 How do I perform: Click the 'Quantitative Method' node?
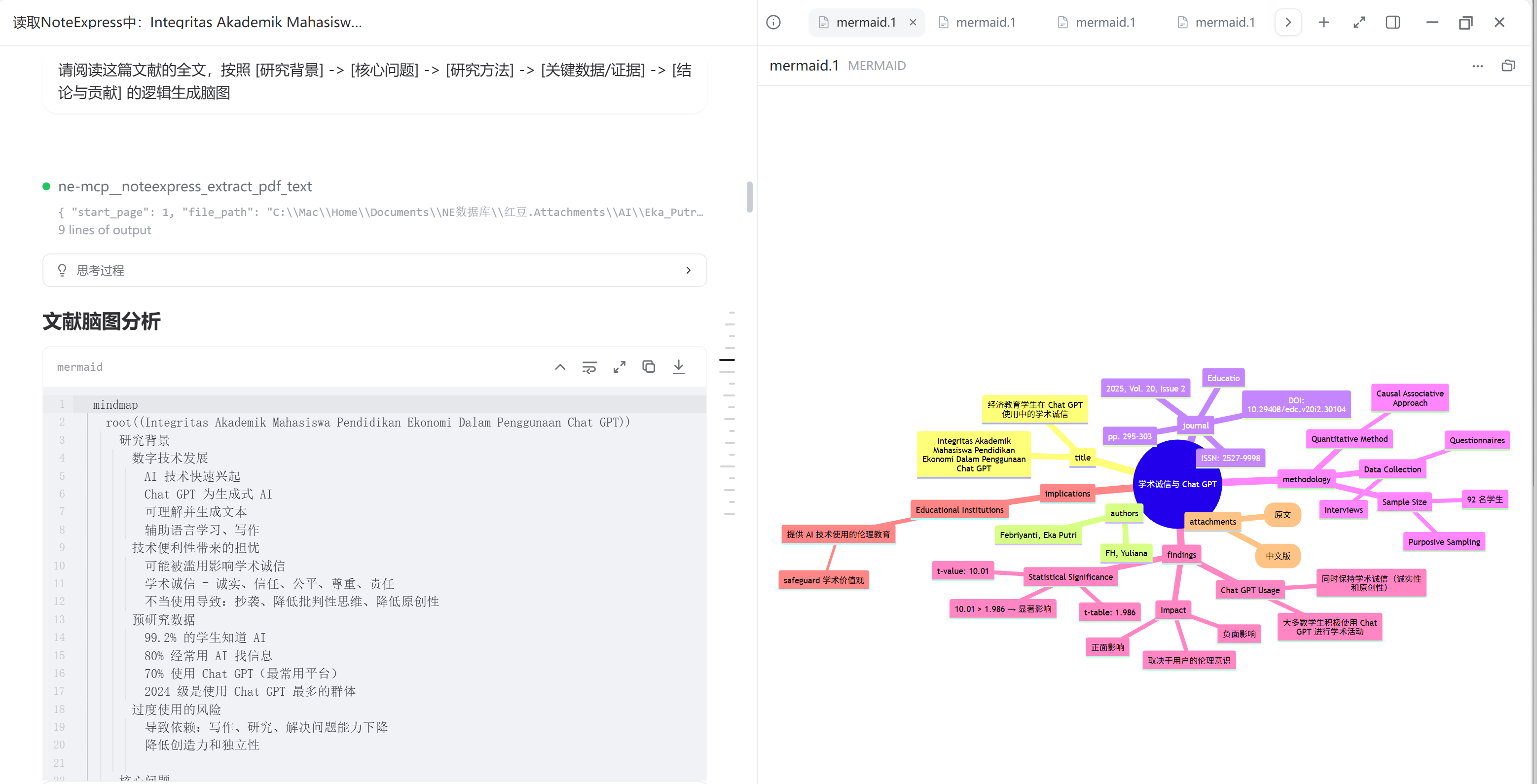pos(1350,439)
